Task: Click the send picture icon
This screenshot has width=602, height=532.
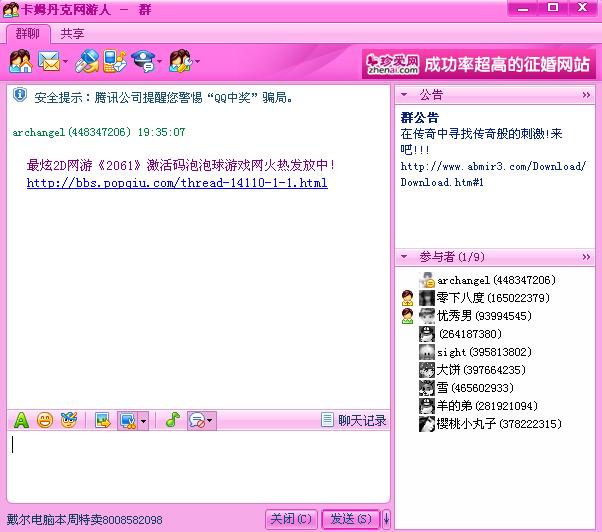Action: point(102,420)
